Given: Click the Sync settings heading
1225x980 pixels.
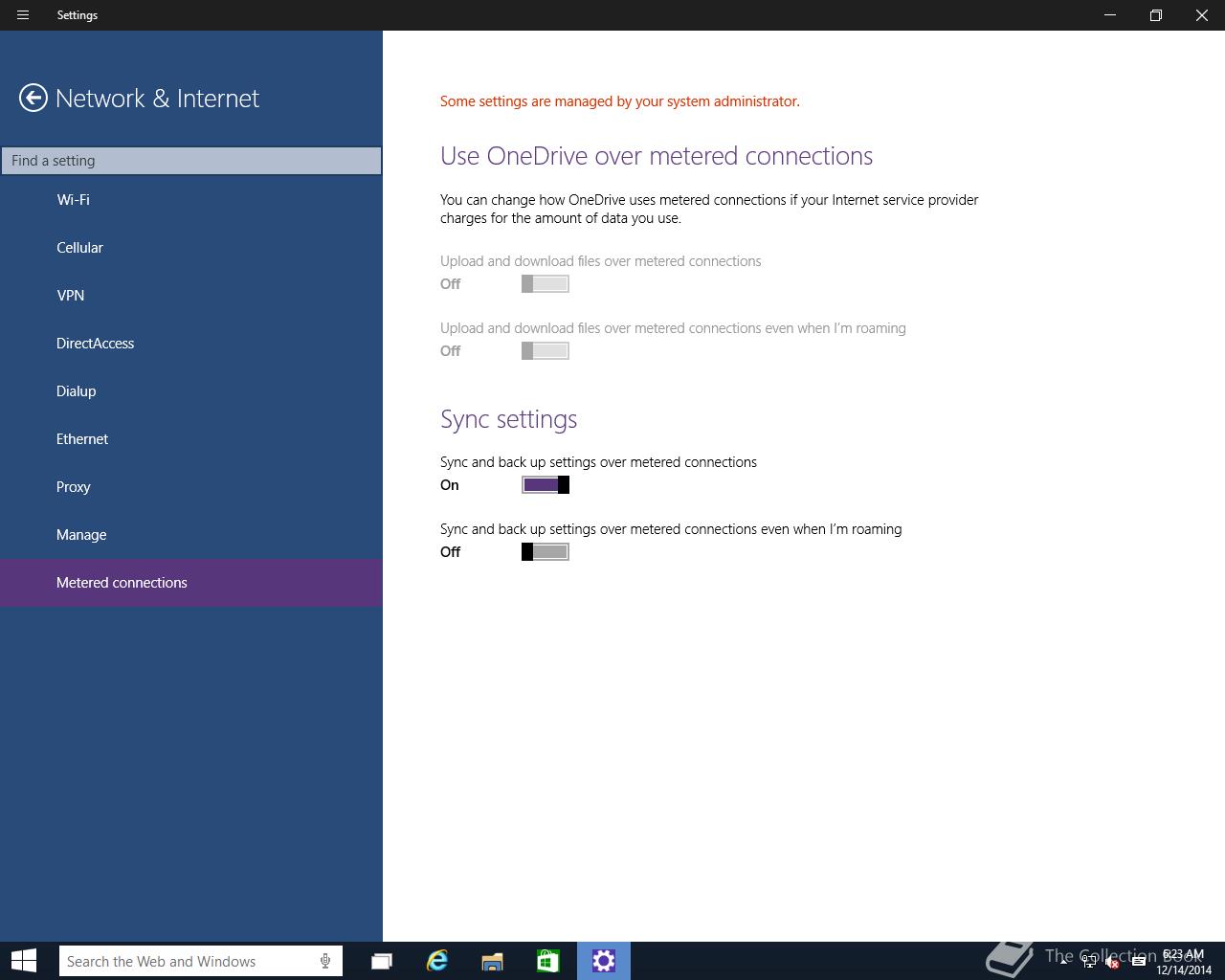Looking at the screenshot, I should tap(508, 419).
